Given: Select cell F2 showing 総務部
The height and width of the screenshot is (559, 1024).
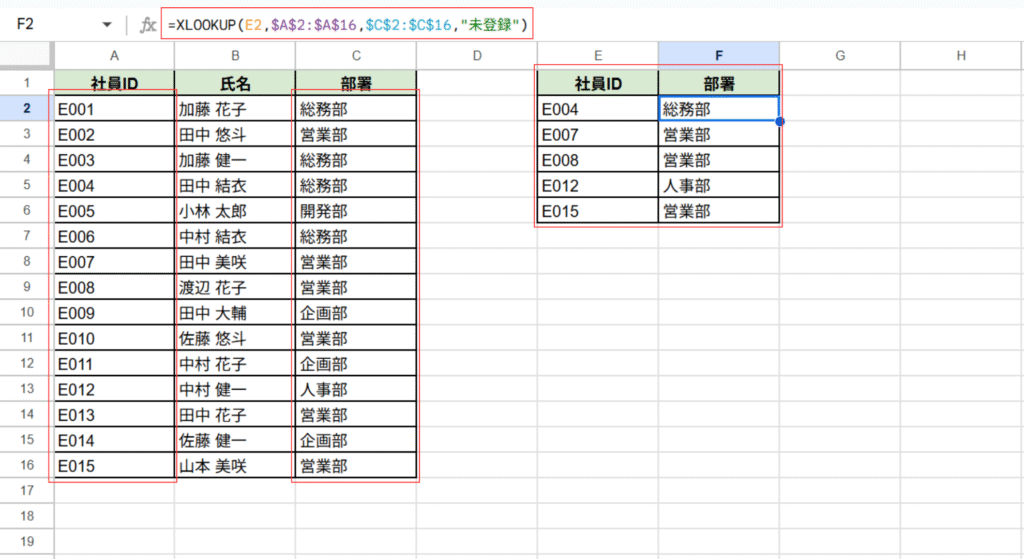Looking at the screenshot, I should pyautogui.click(x=718, y=109).
